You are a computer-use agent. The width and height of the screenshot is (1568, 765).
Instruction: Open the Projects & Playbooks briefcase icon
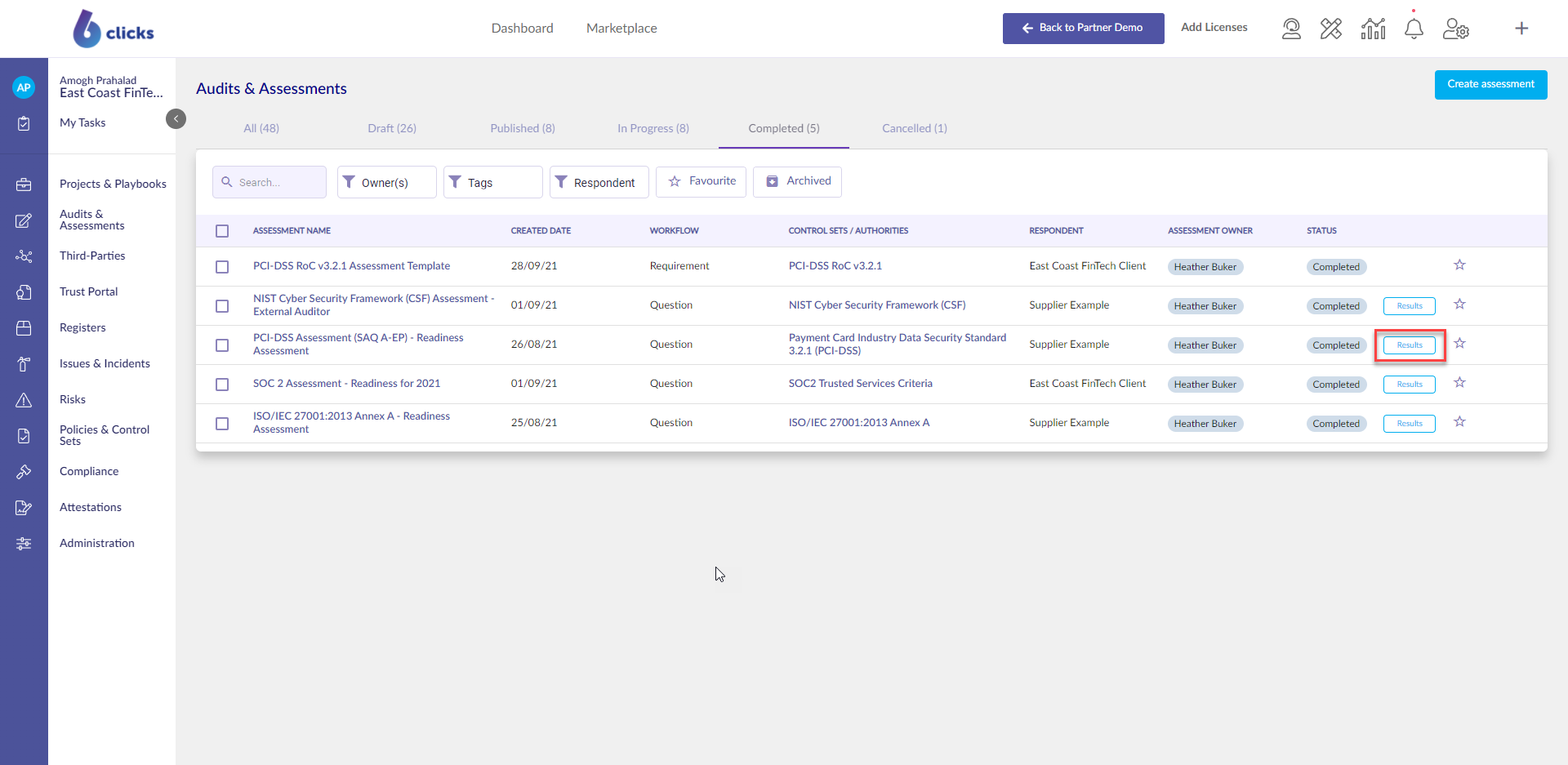pyautogui.click(x=24, y=185)
